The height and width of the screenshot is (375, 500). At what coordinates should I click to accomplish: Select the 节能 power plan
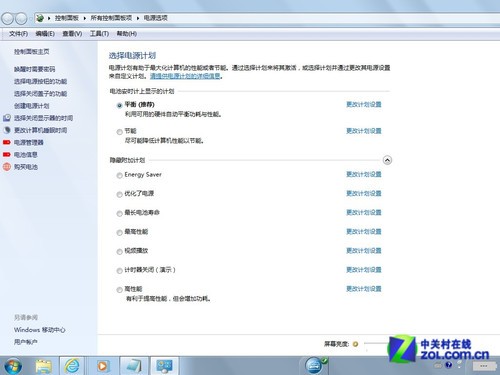[x=119, y=132]
